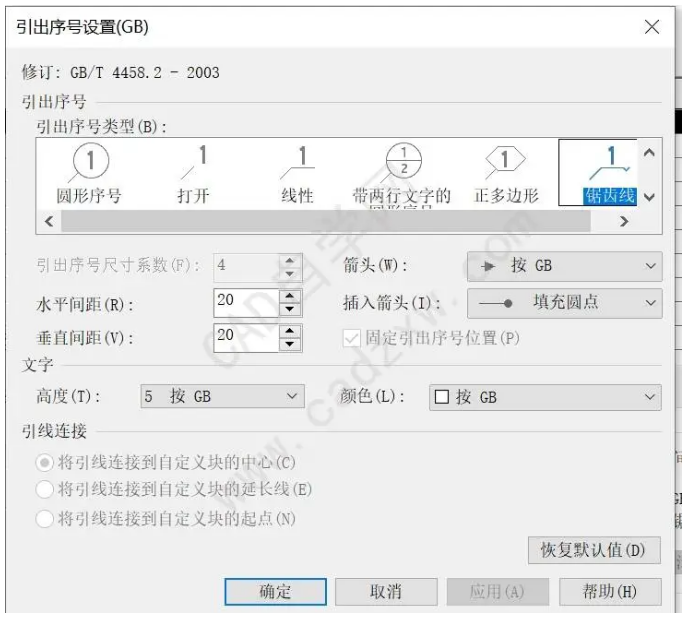Click the 取消 button

tap(386, 592)
